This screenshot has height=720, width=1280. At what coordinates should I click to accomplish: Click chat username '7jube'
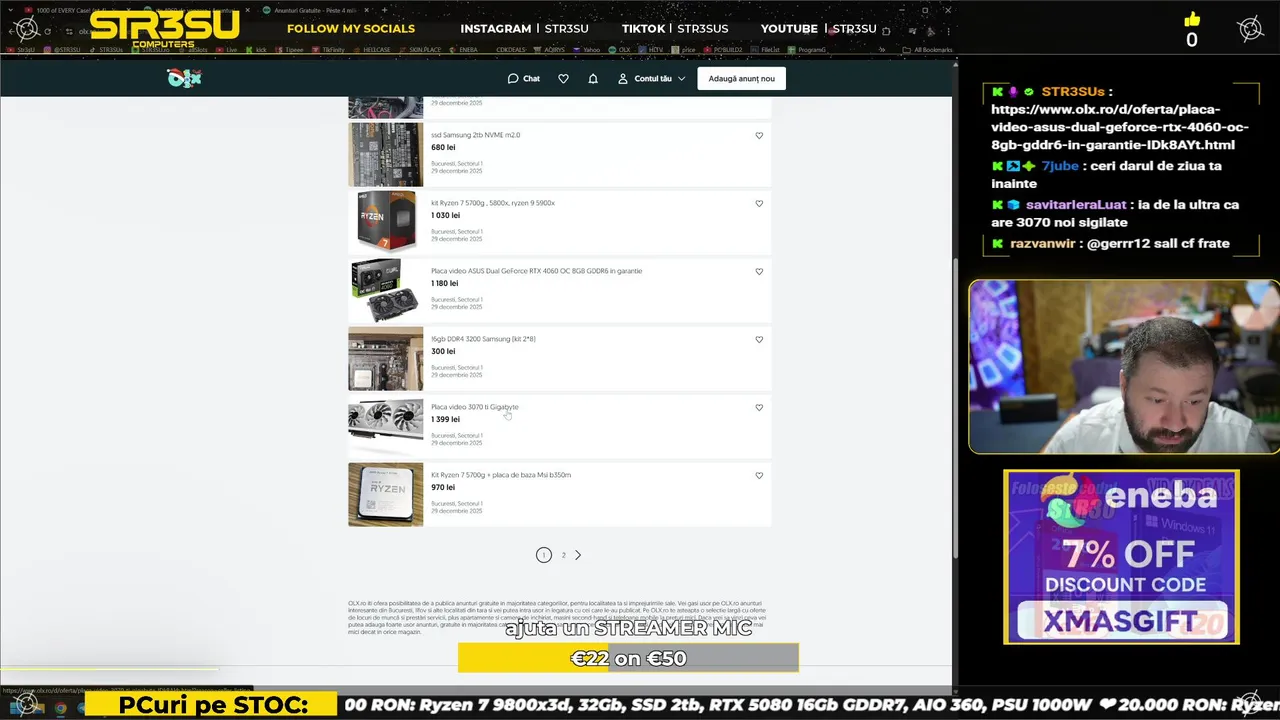(x=1061, y=166)
